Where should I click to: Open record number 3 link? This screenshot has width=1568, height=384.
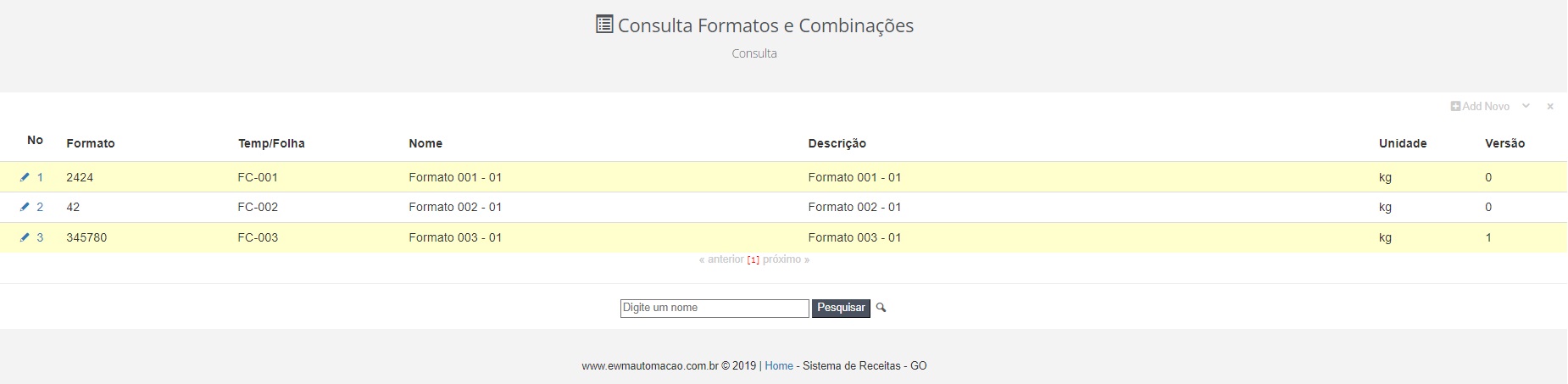coord(40,237)
